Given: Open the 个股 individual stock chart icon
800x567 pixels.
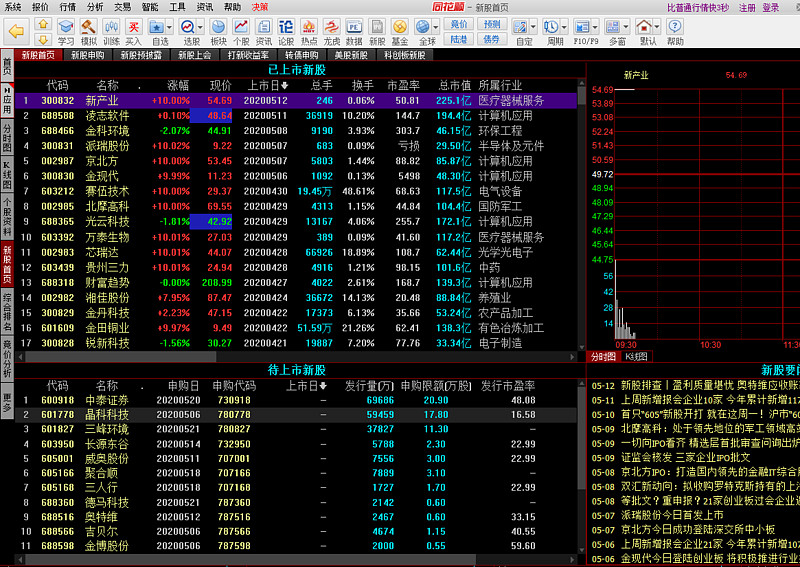Looking at the screenshot, I should (241, 32).
